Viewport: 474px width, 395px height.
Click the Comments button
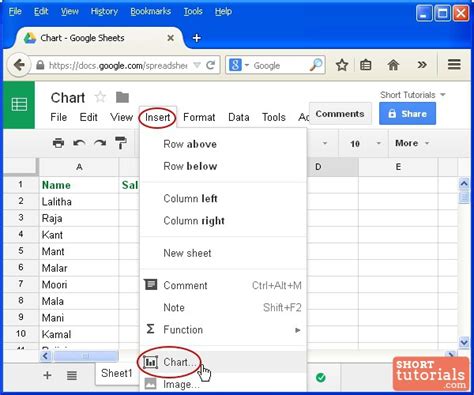(x=340, y=114)
